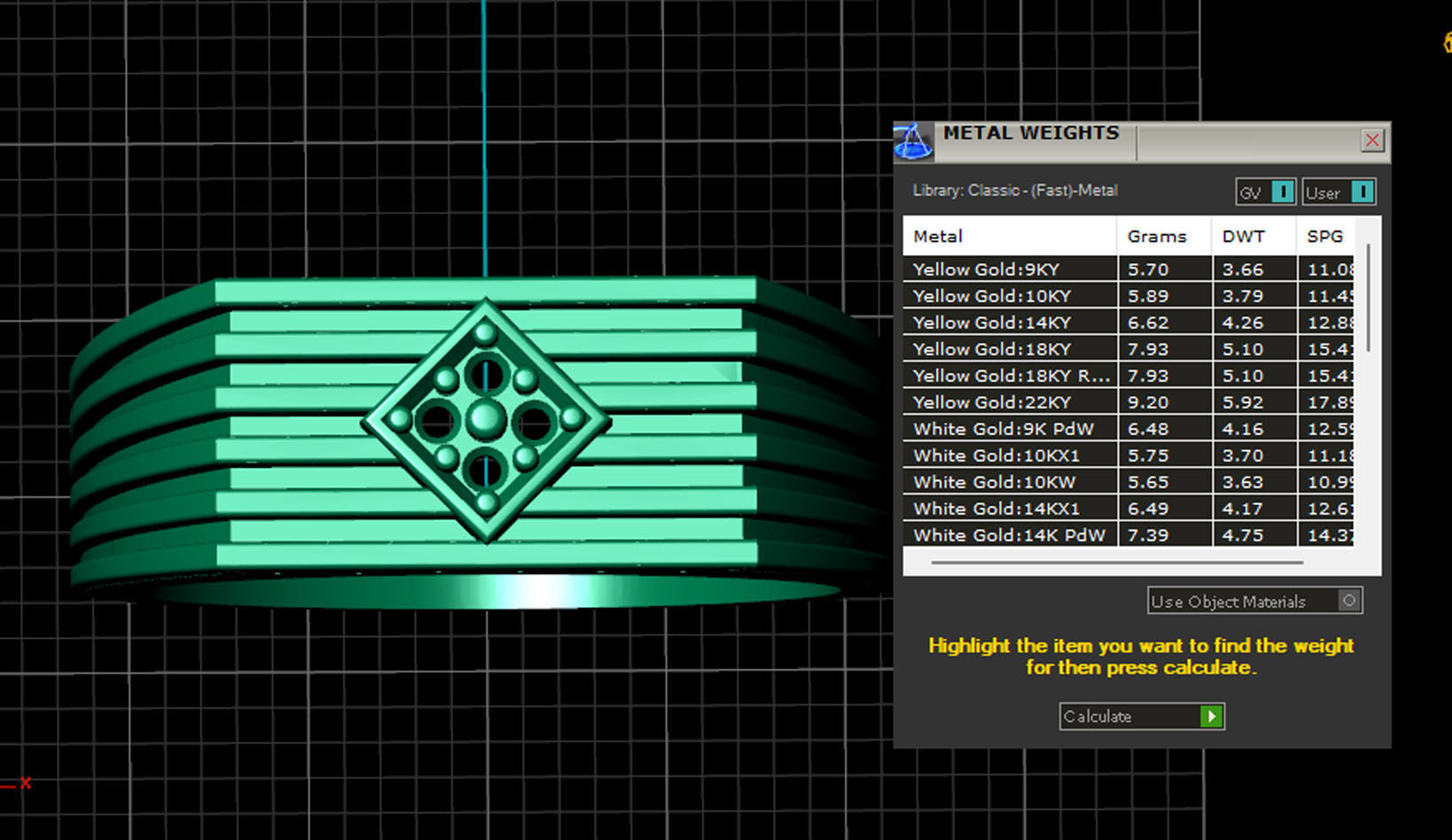Select the White Gold:10KX1 row
Screen dimensions: 1452x840
tap(1128, 455)
